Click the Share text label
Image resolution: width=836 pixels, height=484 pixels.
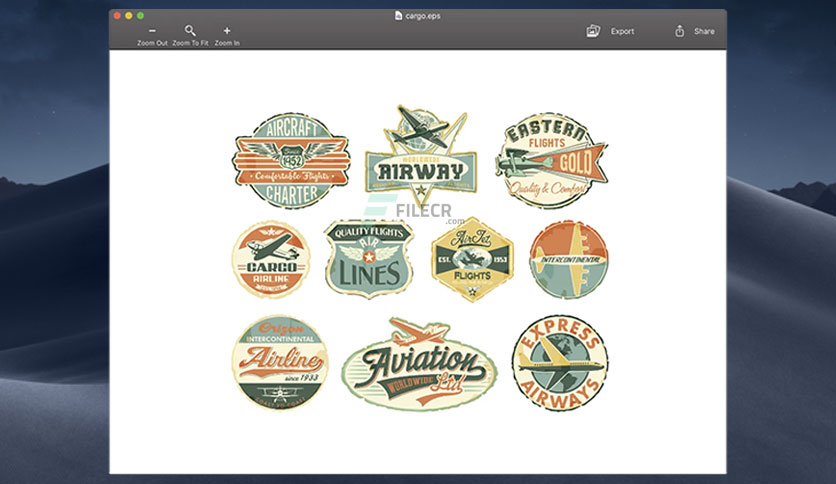pos(704,31)
